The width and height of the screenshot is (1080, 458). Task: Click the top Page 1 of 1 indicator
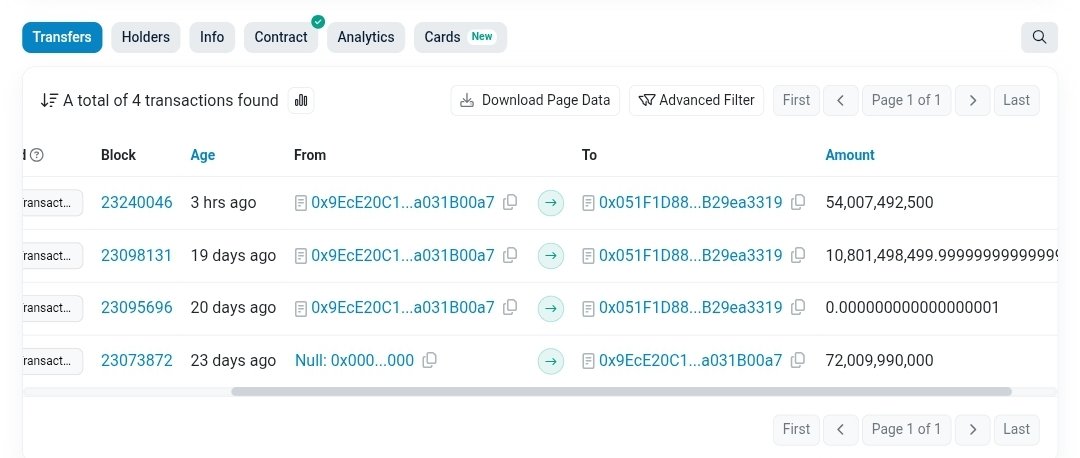[906, 101]
